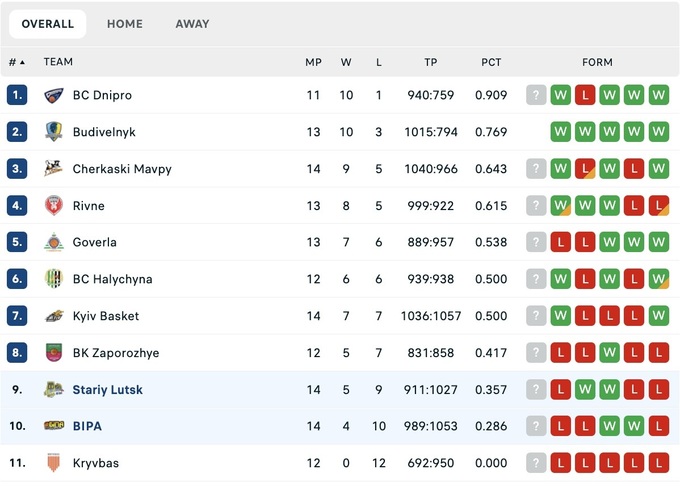Image resolution: width=680 pixels, height=486 pixels.
Task: Click the BK Zaporozhye team badge
Action: (54, 353)
